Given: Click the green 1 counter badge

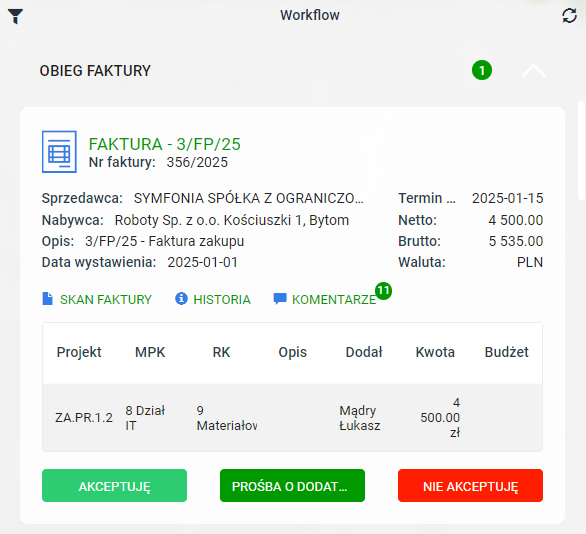Looking at the screenshot, I should pyautogui.click(x=482, y=70).
